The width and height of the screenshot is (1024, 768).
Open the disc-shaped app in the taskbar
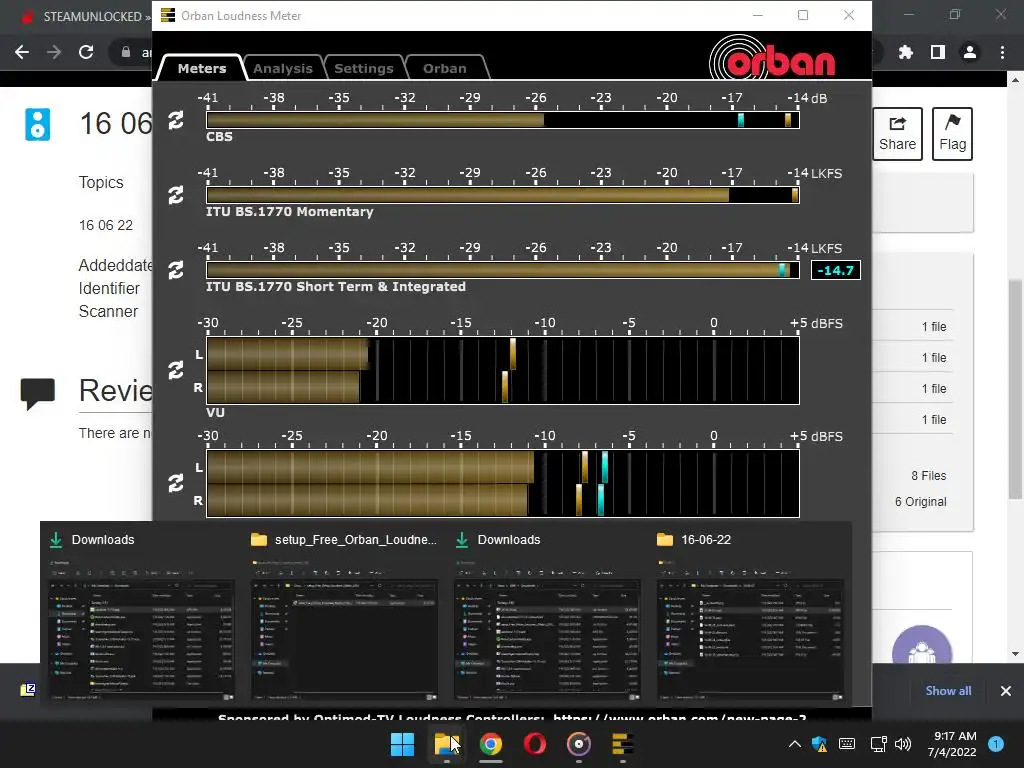(x=579, y=744)
